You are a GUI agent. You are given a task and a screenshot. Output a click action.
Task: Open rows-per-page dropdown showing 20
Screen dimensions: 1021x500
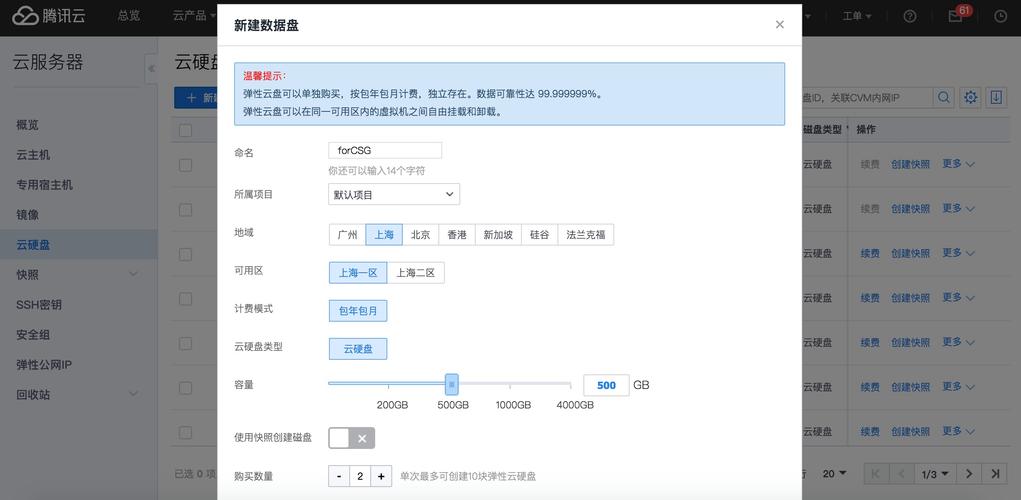pos(834,473)
